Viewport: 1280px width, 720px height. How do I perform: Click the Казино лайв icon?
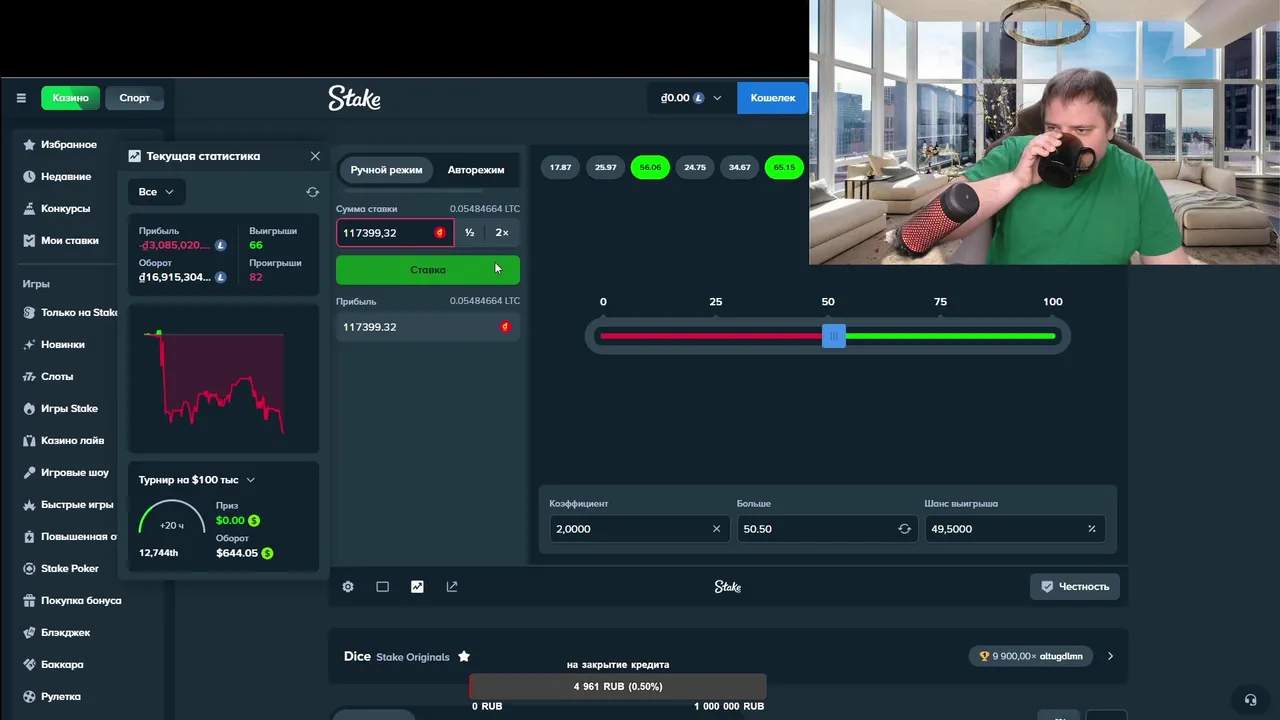[x=30, y=441]
